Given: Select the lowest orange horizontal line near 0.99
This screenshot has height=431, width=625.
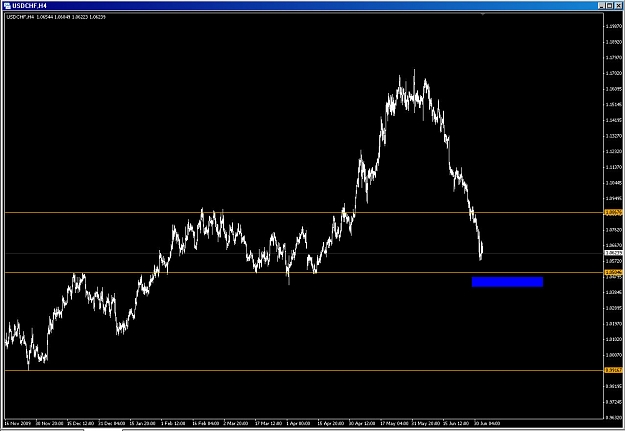Looking at the screenshot, I should pos(303,370).
